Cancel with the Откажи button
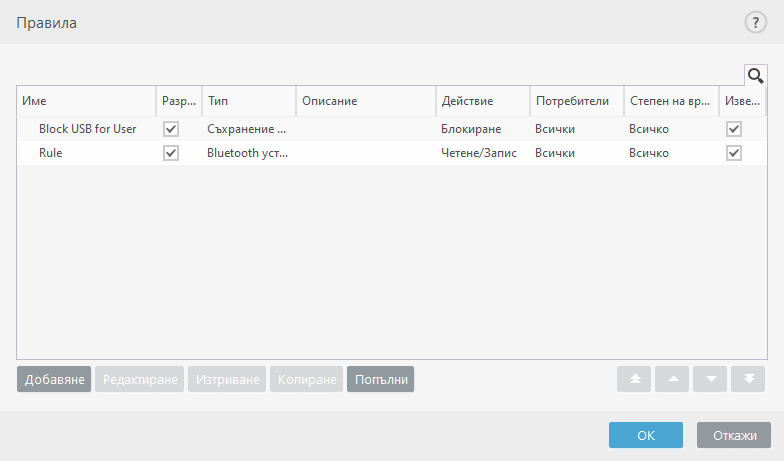 pyautogui.click(x=734, y=435)
